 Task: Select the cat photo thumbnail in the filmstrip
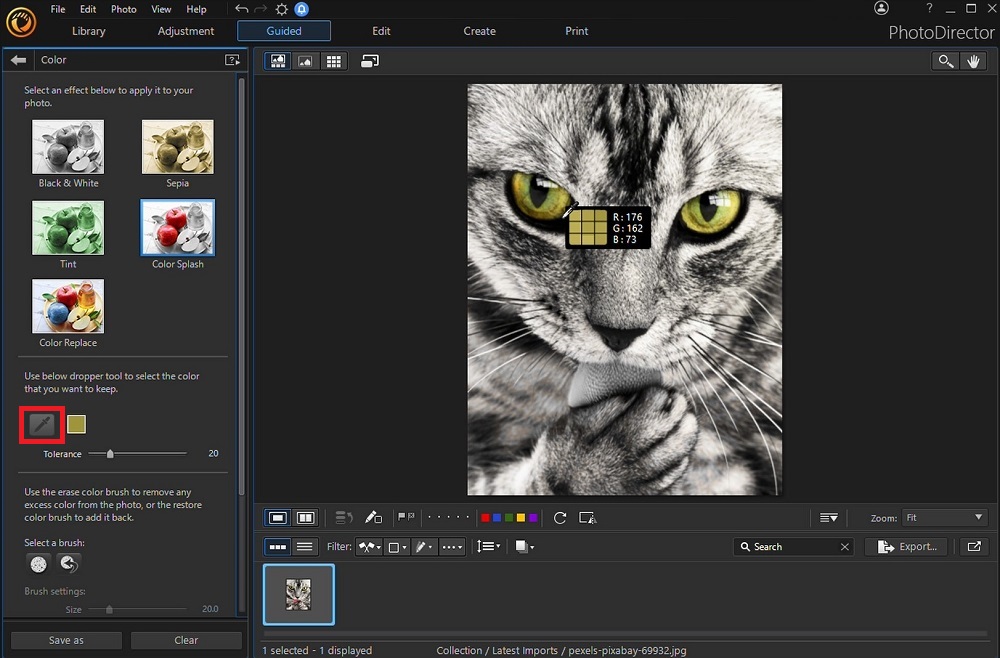click(298, 593)
